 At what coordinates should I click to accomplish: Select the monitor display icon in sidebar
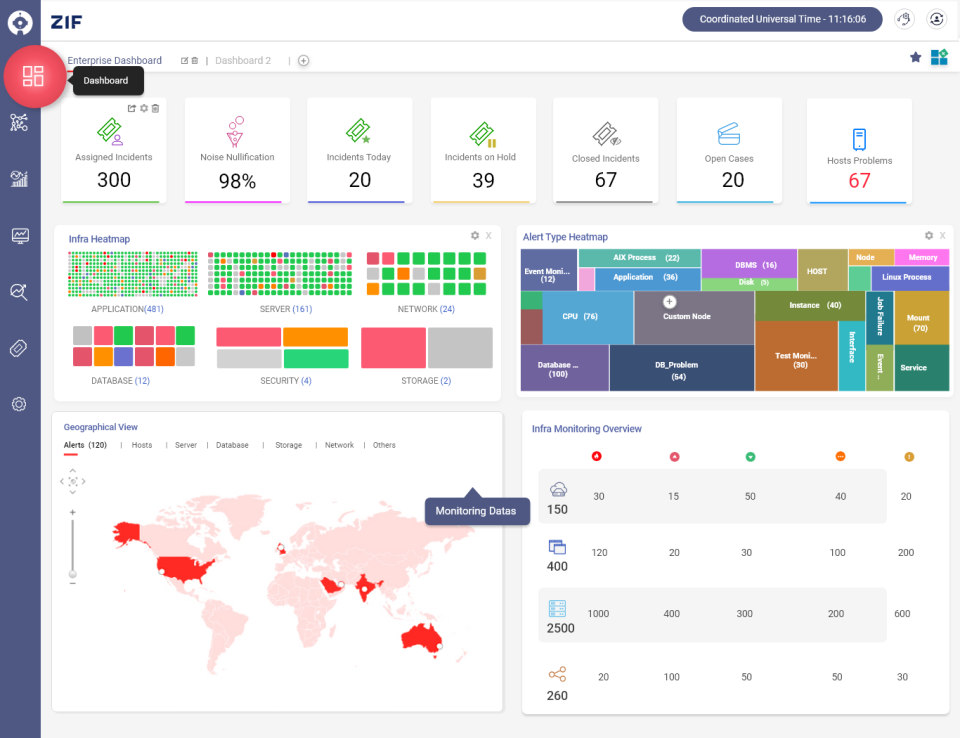19,236
